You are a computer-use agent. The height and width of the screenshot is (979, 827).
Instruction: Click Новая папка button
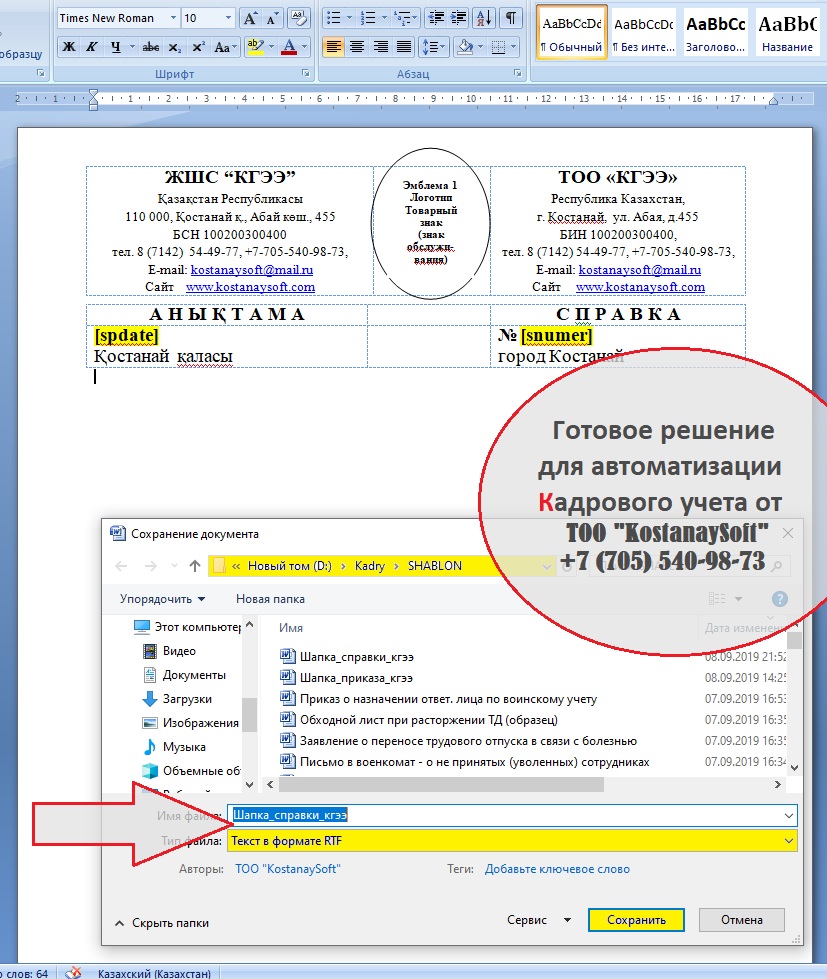(x=270, y=599)
